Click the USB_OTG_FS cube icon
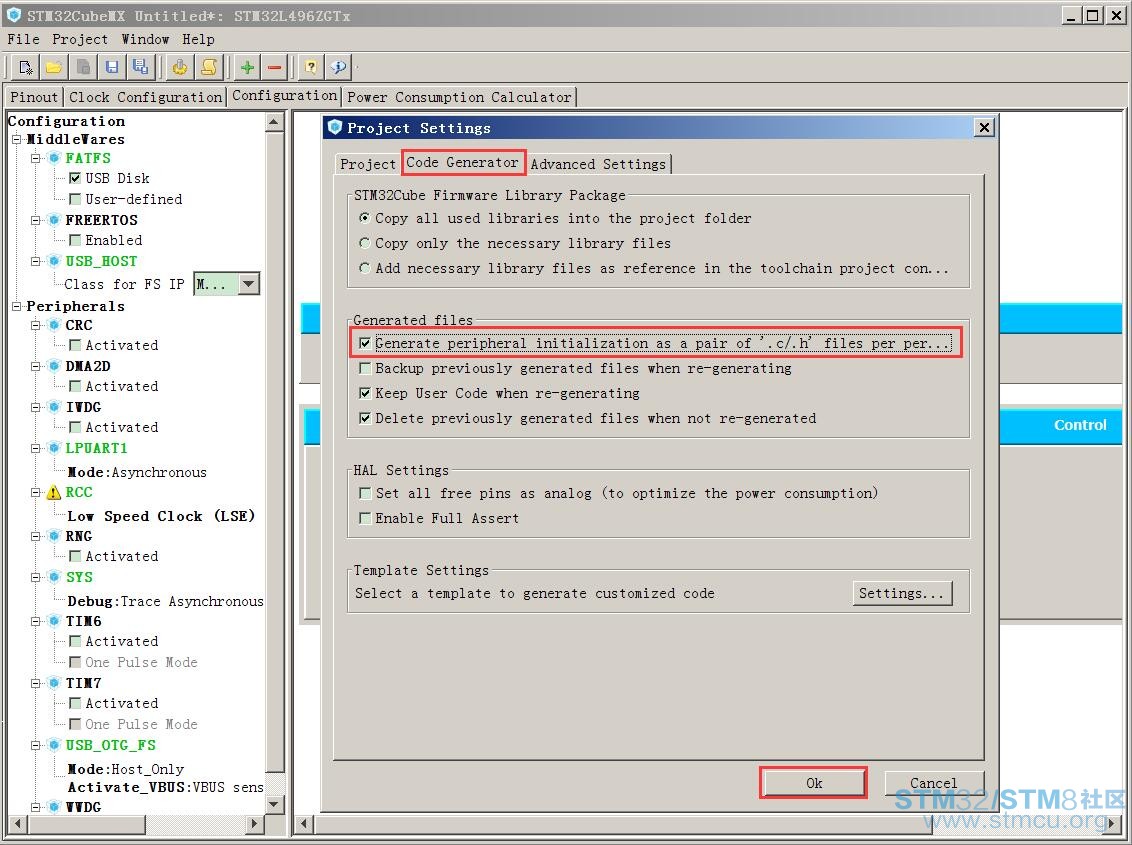1132x845 pixels. (x=54, y=745)
